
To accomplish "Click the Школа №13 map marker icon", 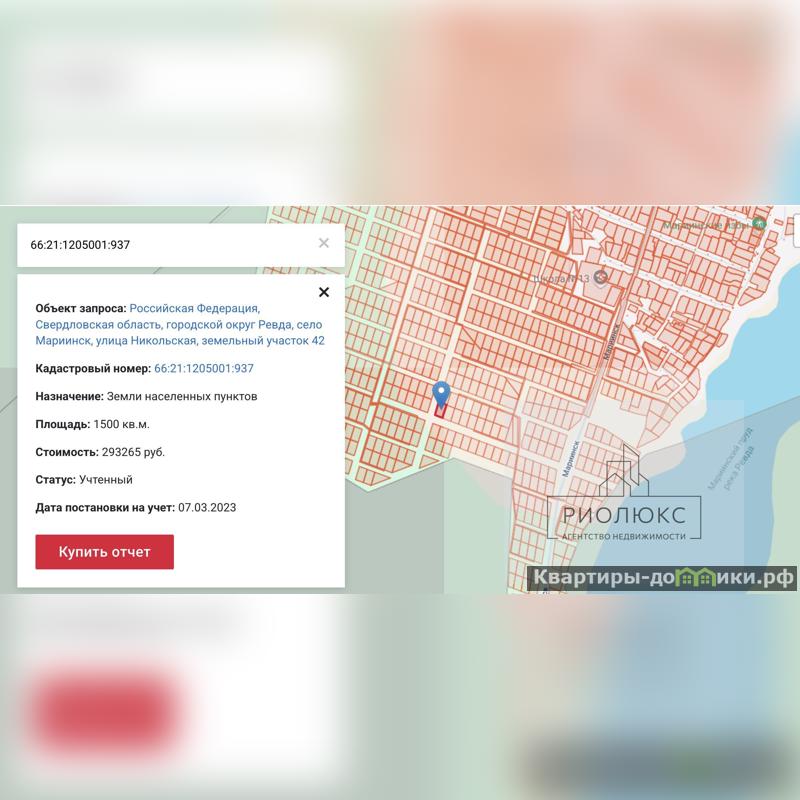I will tap(600, 277).
